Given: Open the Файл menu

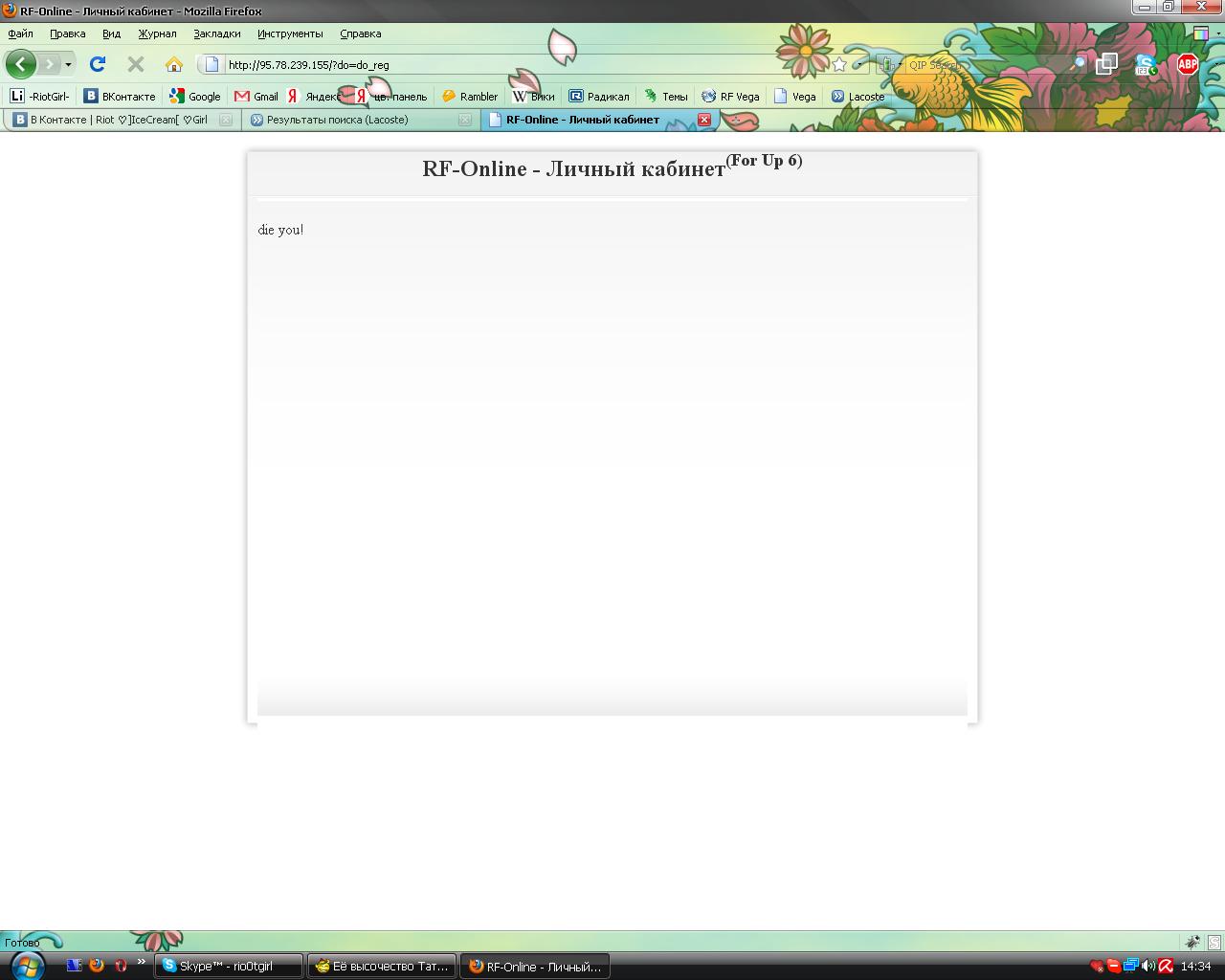Looking at the screenshot, I should pyautogui.click(x=20, y=33).
